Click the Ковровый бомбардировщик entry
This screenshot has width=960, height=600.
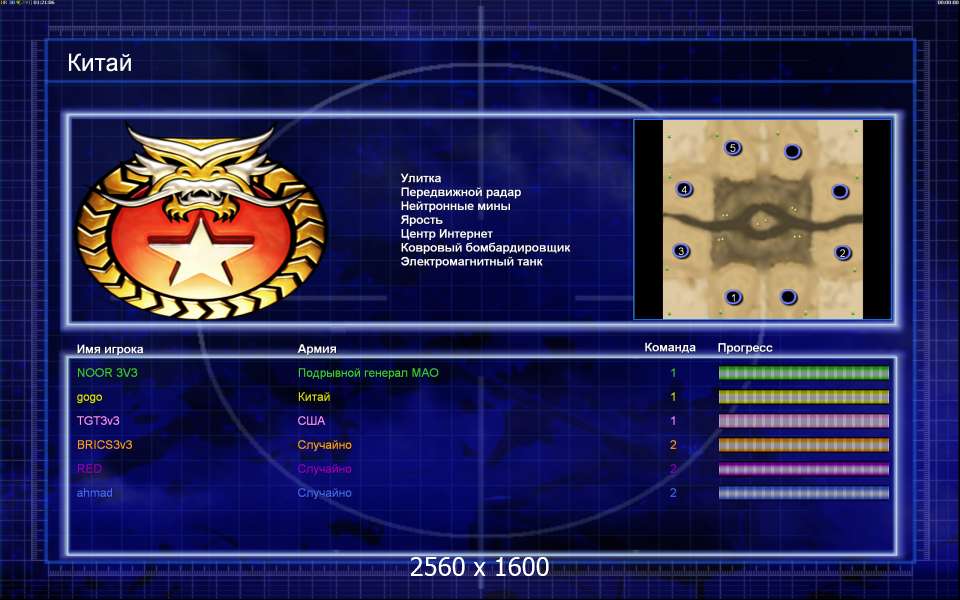(x=486, y=248)
